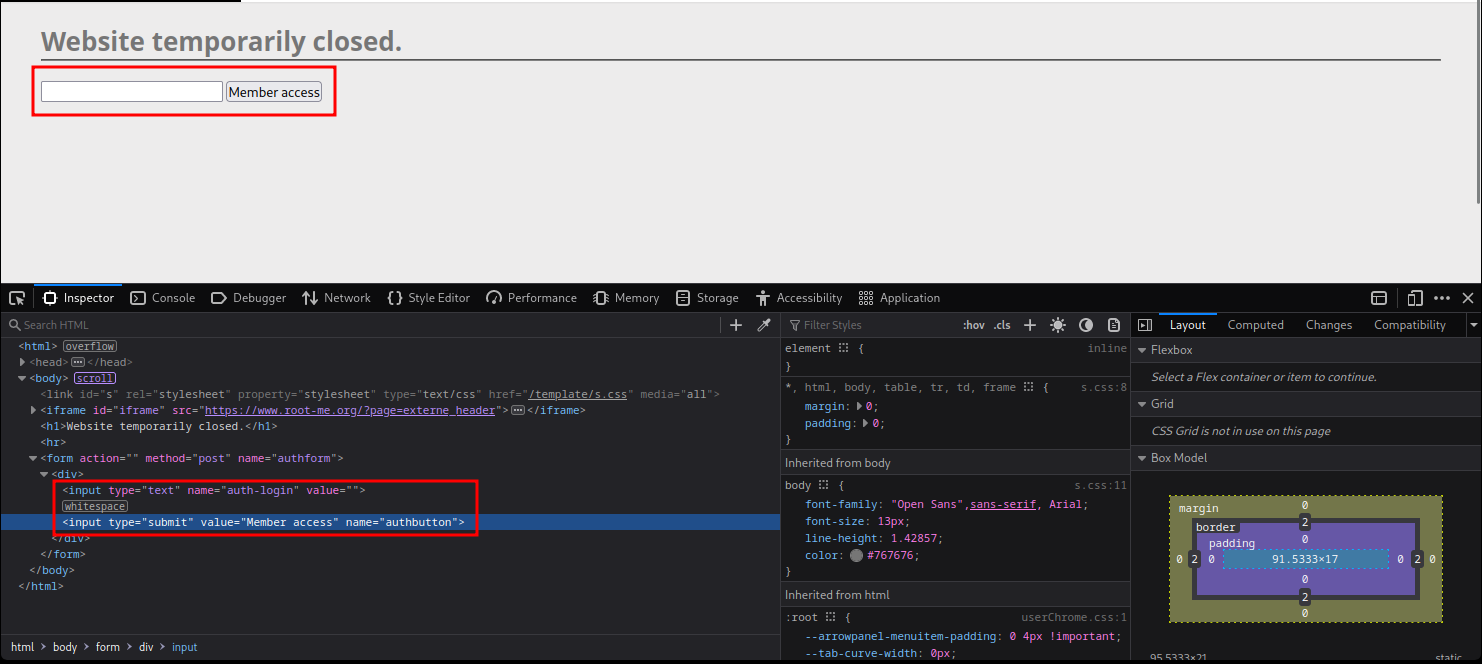
Task: Expand the head element node
Action: 22,362
